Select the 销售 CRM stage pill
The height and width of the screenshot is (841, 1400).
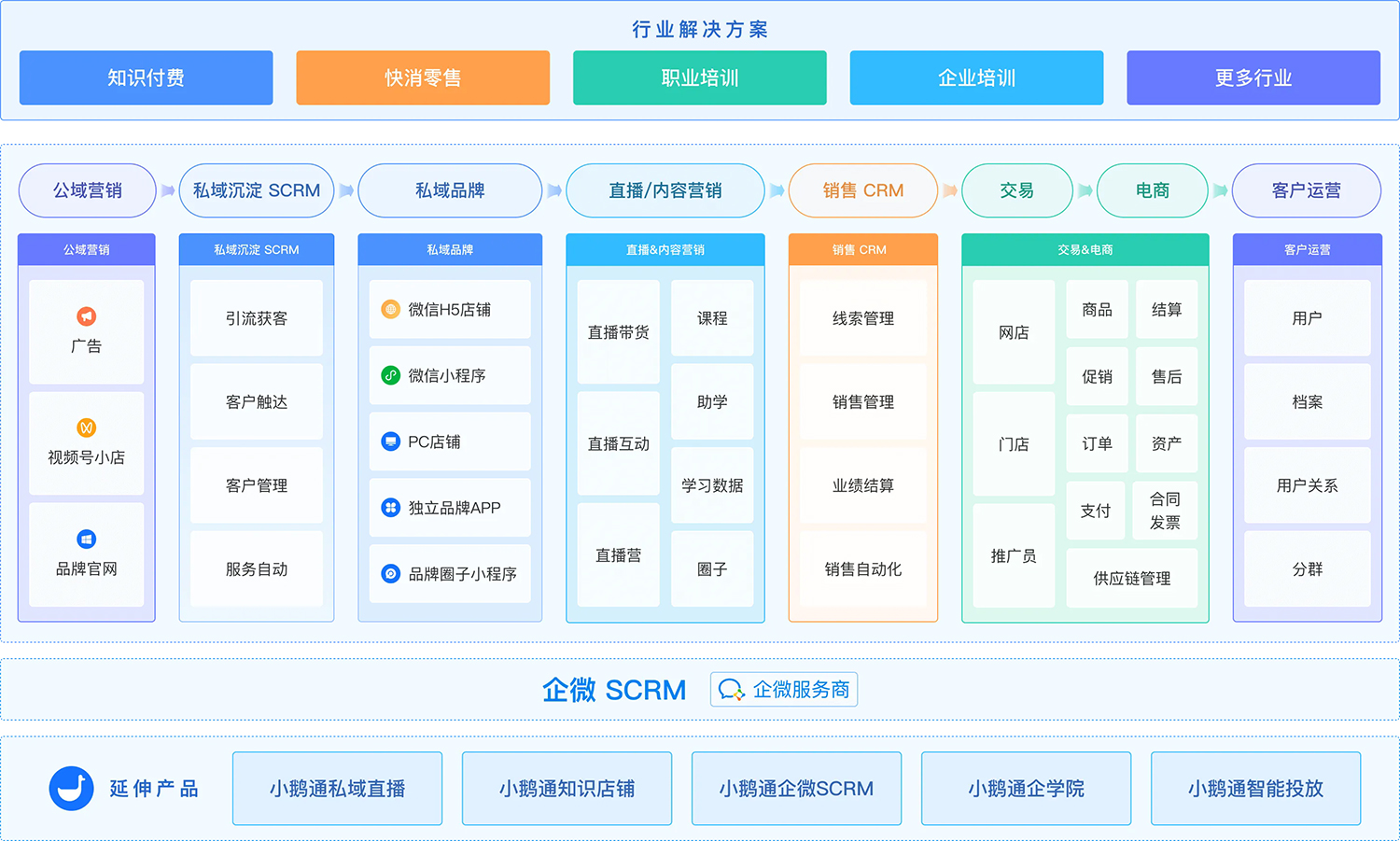[862, 190]
